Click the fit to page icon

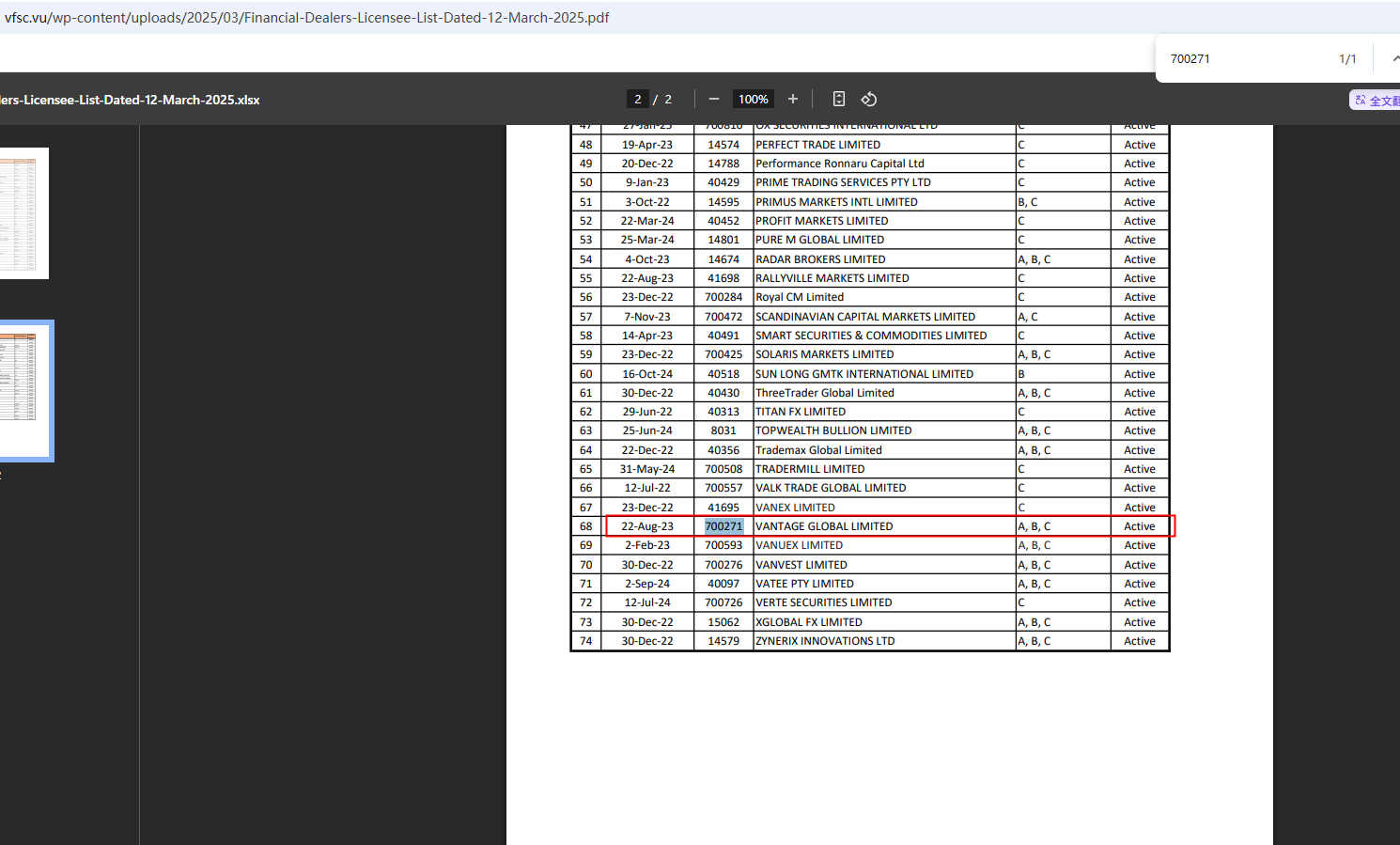(839, 99)
